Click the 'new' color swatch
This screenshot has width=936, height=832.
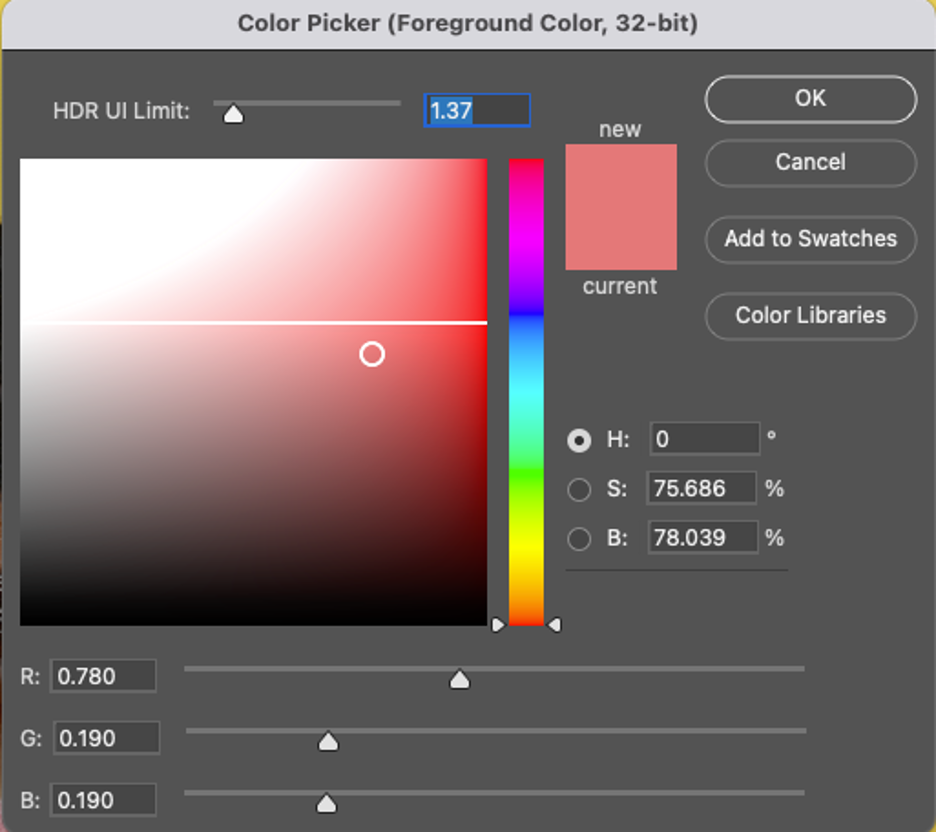click(621, 175)
